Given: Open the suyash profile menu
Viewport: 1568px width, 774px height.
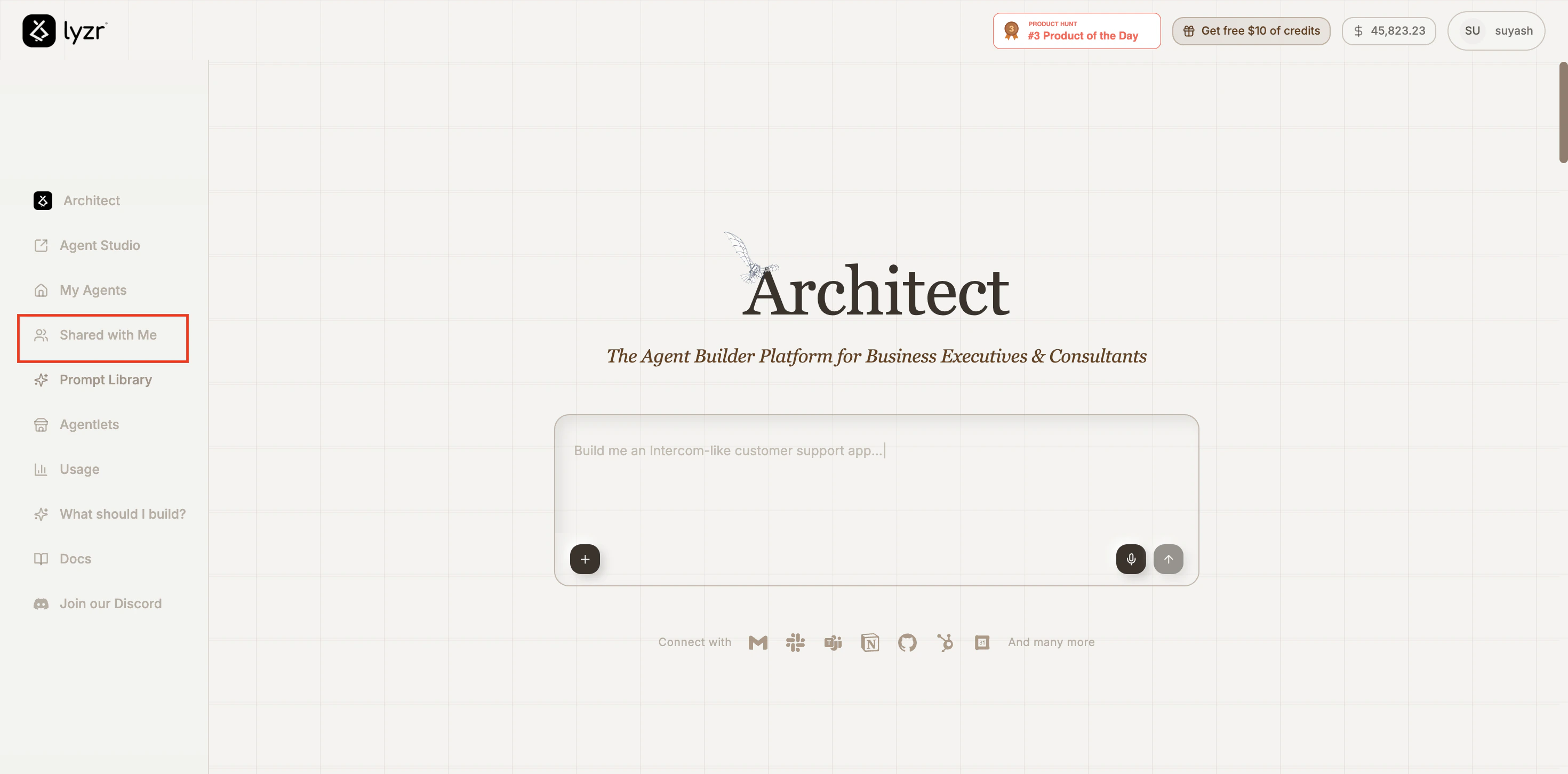Looking at the screenshot, I should 1495,30.
